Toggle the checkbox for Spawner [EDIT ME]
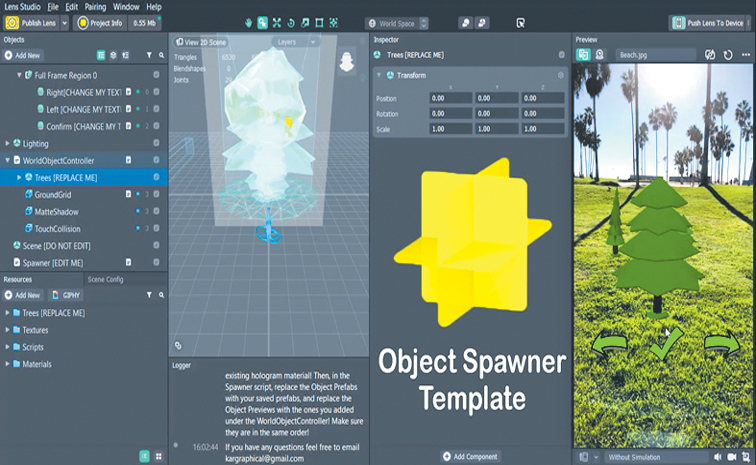756x465 pixels. [156, 262]
